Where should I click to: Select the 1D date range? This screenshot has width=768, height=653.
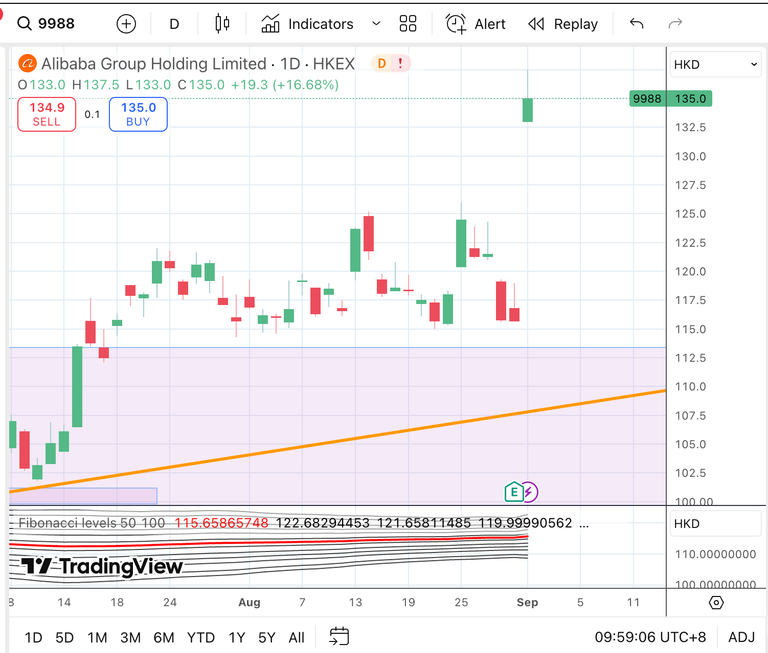pos(33,637)
